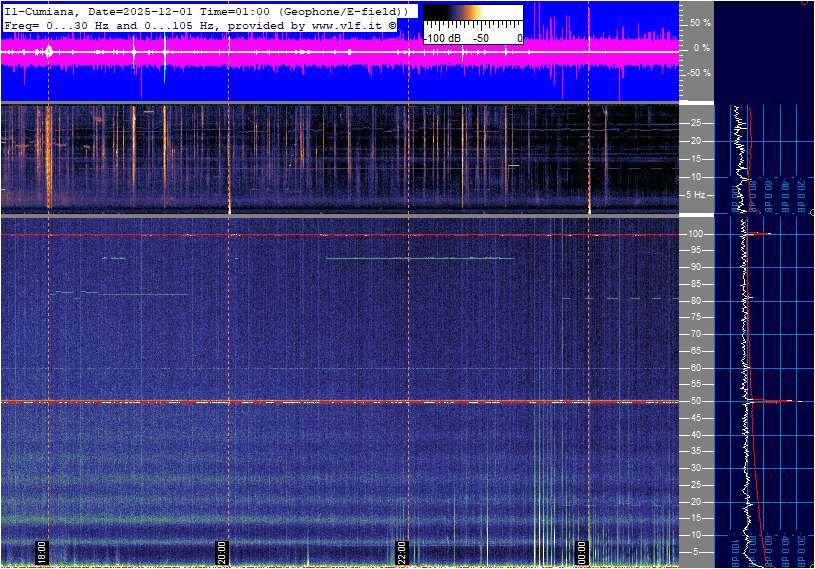The height and width of the screenshot is (569, 815).
Task: Click the red 100 Hz line in spectrogram
Action: click(x=300, y=235)
